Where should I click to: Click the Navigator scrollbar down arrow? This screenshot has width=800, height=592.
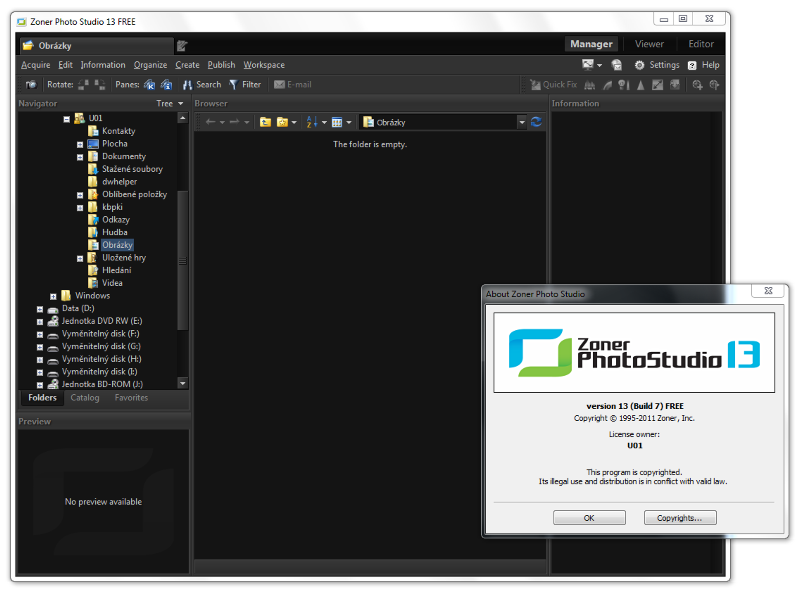[183, 383]
